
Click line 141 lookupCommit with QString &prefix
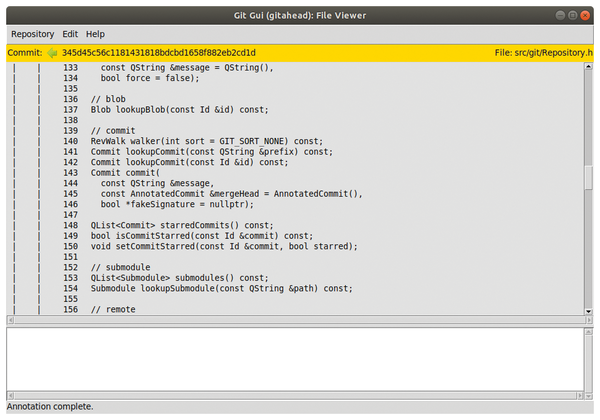coord(212,152)
